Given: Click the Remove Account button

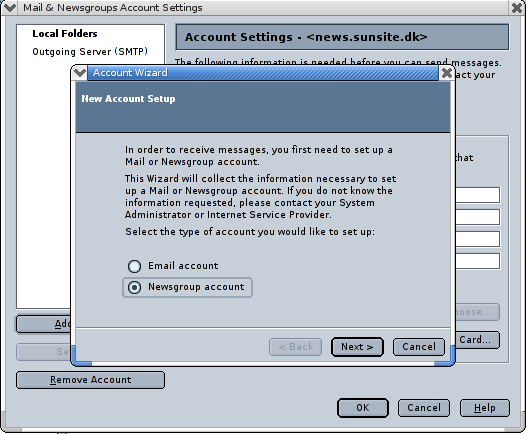Looking at the screenshot, I should tap(90, 380).
